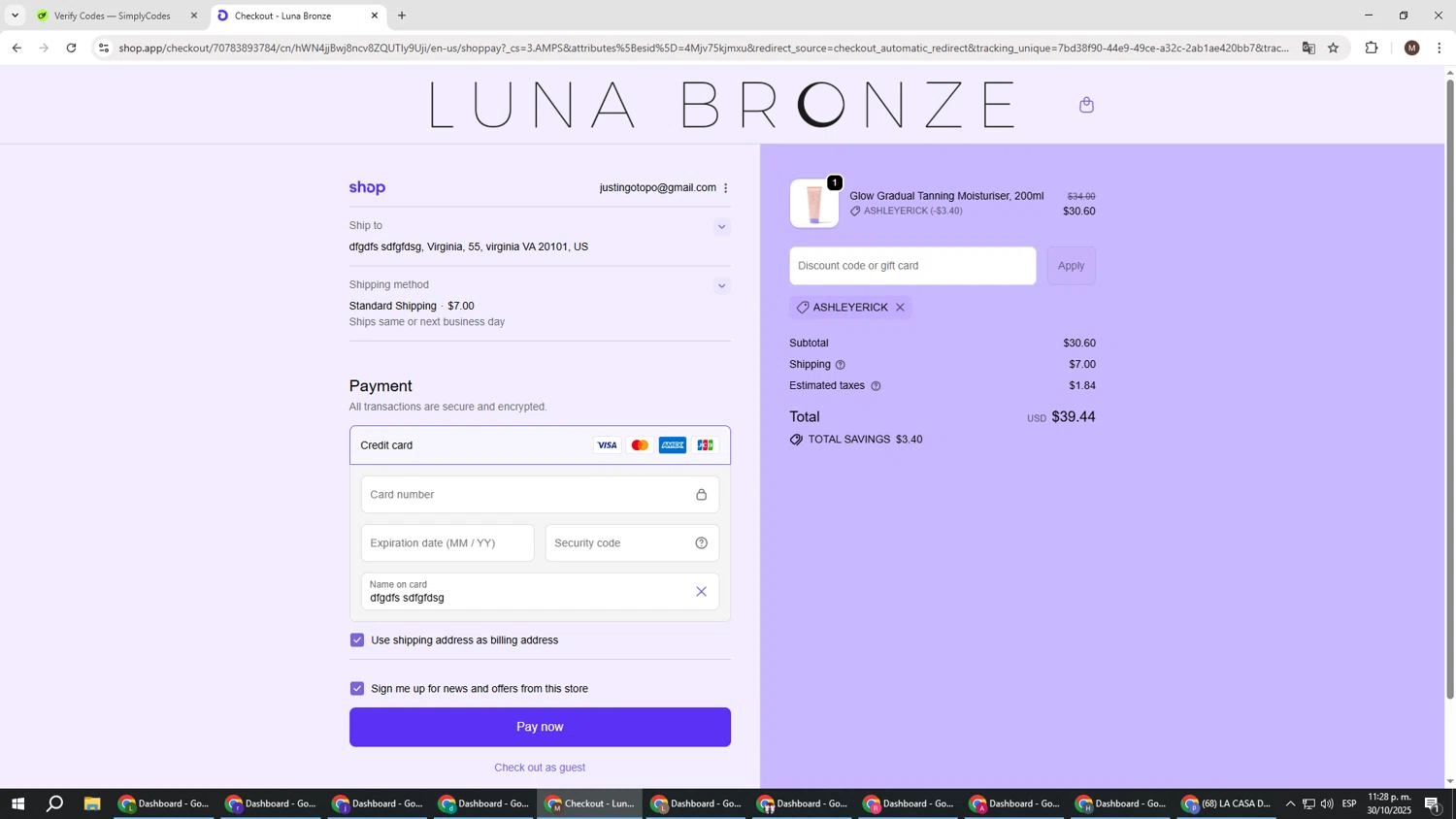The width and height of the screenshot is (1456, 819).
Task: Click the Luna Bronze store logo
Action: [722, 105]
